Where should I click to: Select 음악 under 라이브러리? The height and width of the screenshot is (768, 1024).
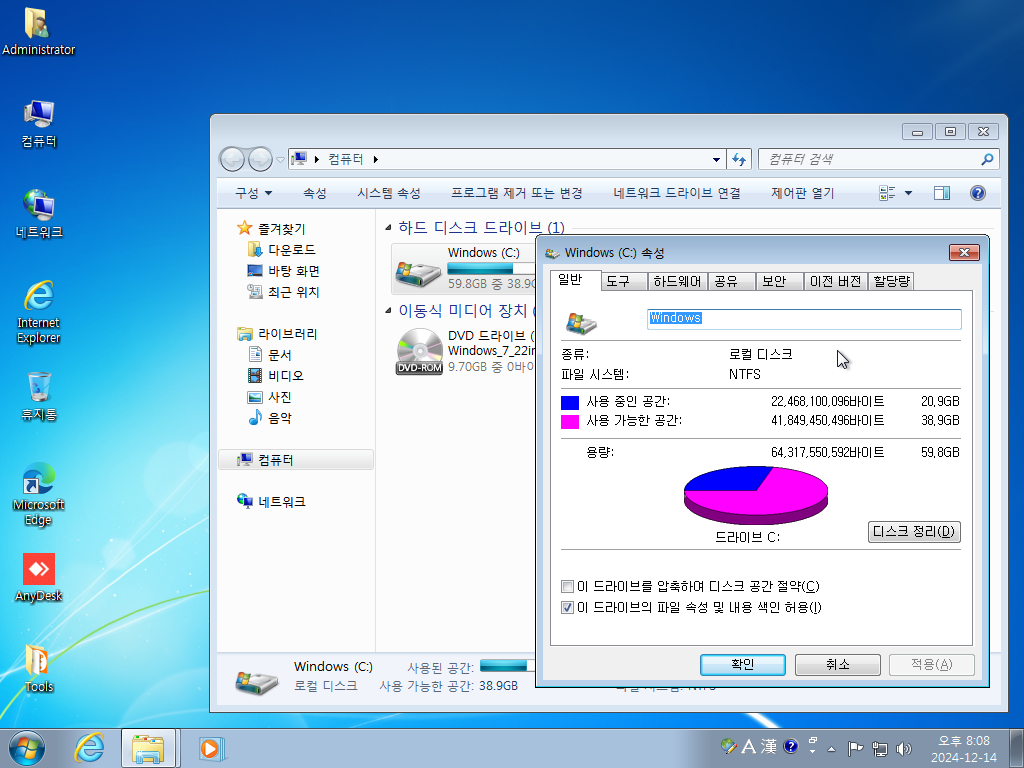270,418
